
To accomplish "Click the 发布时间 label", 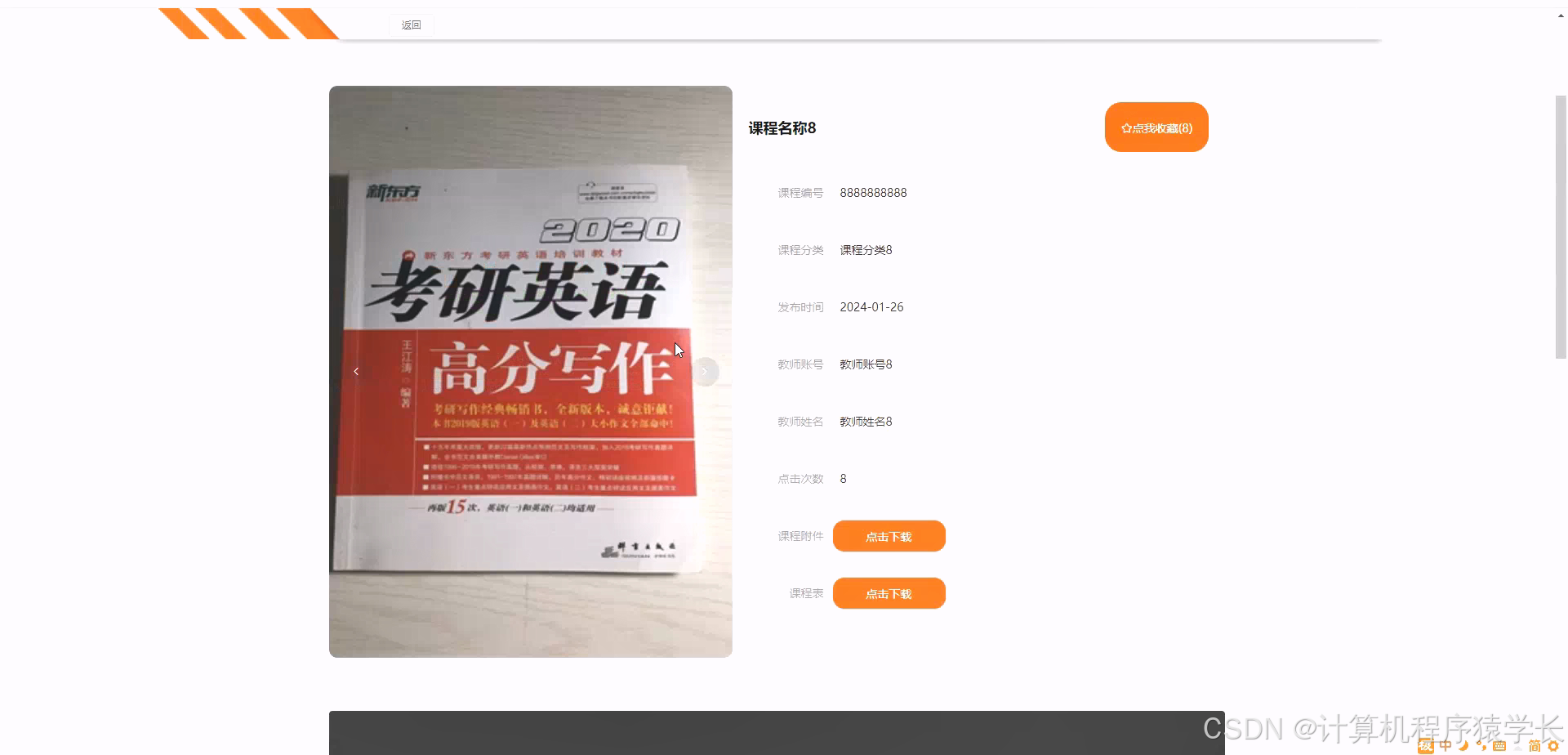I will pyautogui.click(x=800, y=307).
